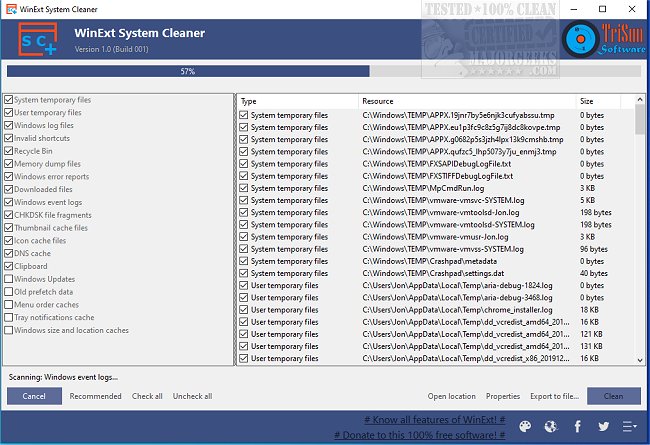Open the Twitter bird icon

[604, 426]
